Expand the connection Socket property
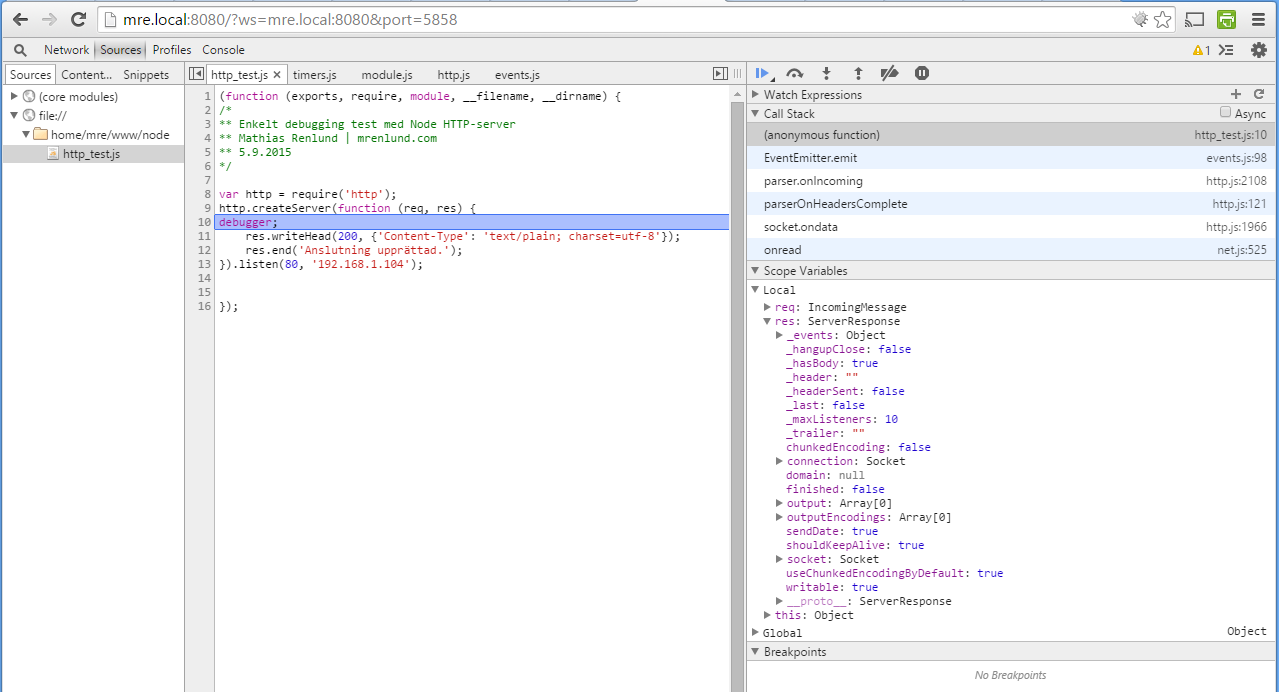The image size is (1279, 692). [x=779, y=461]
